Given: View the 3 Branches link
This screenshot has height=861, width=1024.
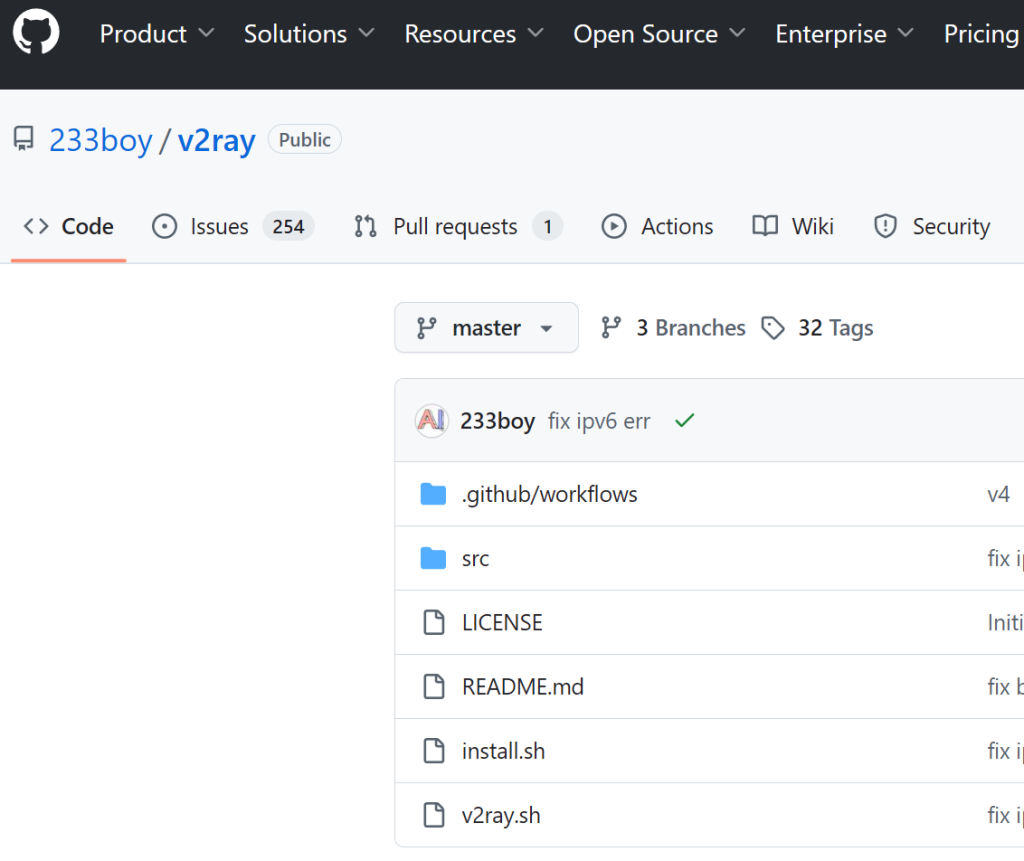Looking at the screenshot, I should click(x=673, y=327).
